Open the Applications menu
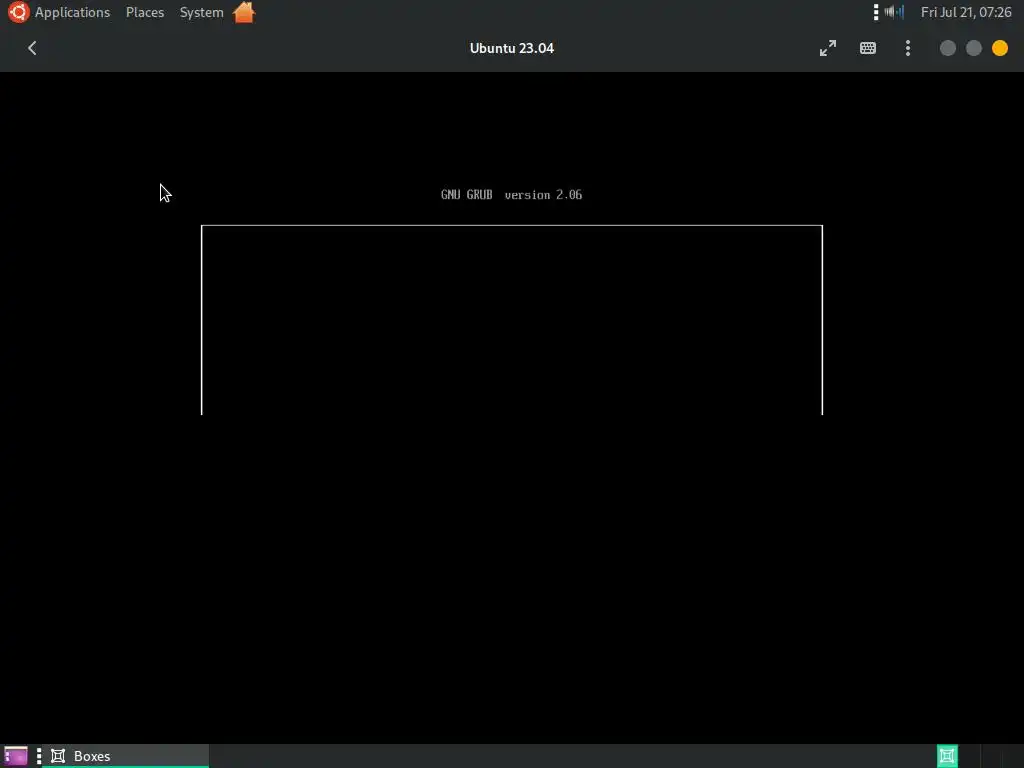The image size is (1024, 768). (x=72, y=12)
